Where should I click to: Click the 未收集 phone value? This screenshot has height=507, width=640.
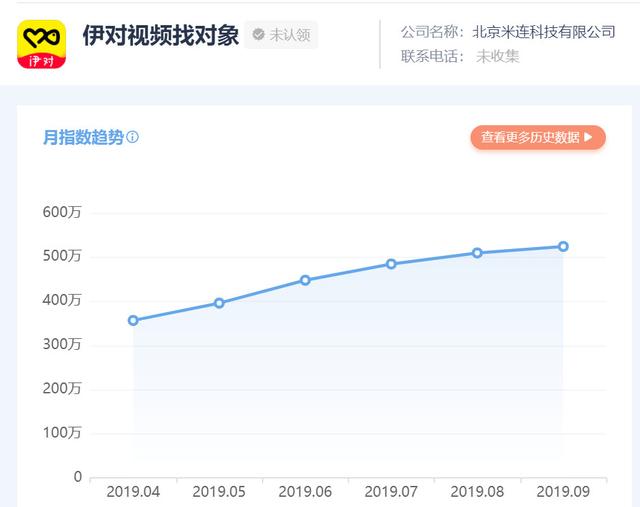click(498, 56)
